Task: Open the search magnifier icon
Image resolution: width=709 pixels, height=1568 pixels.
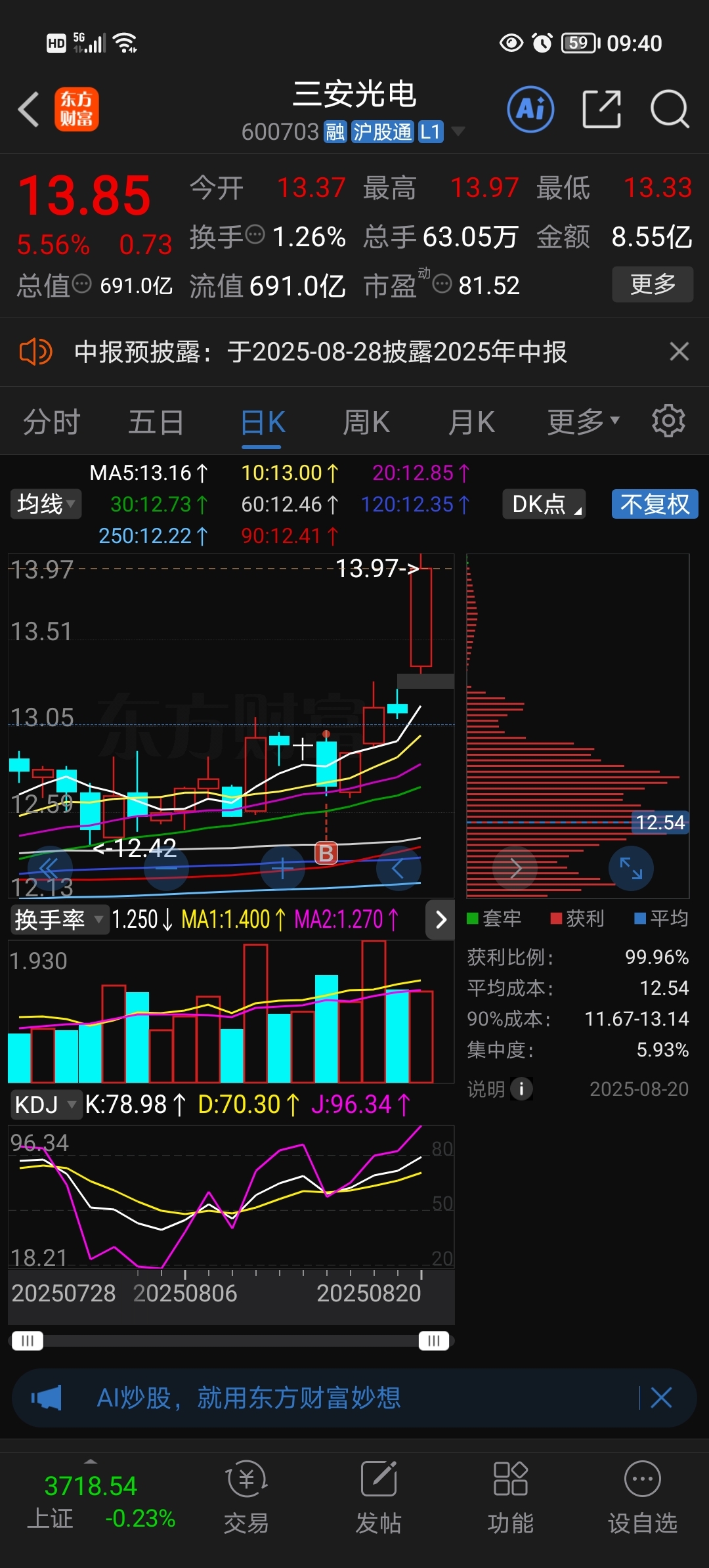Action: (x=670, y=109)
